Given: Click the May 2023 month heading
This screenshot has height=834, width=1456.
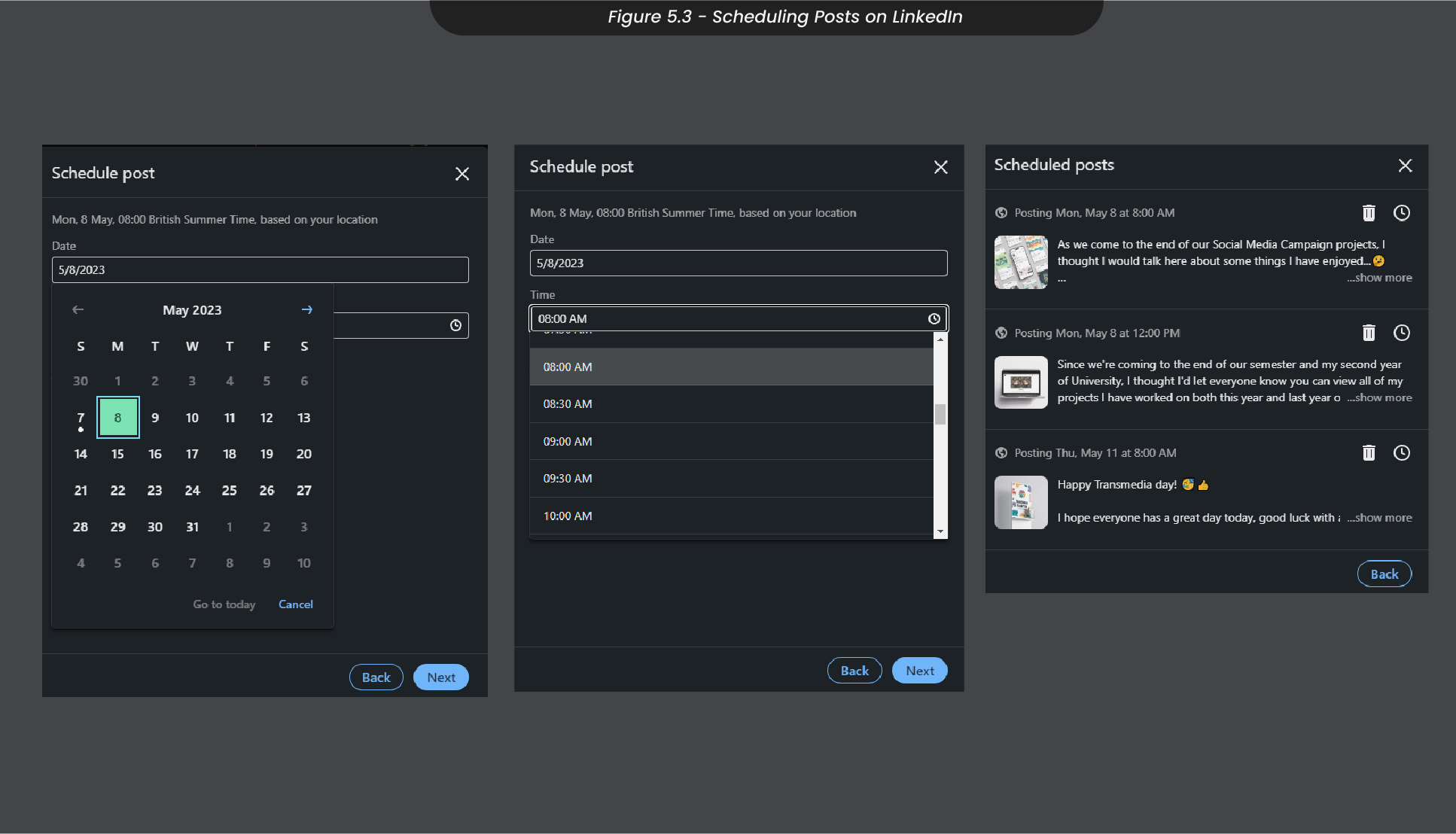Looking at the screenshot, I should coord(192,310).
